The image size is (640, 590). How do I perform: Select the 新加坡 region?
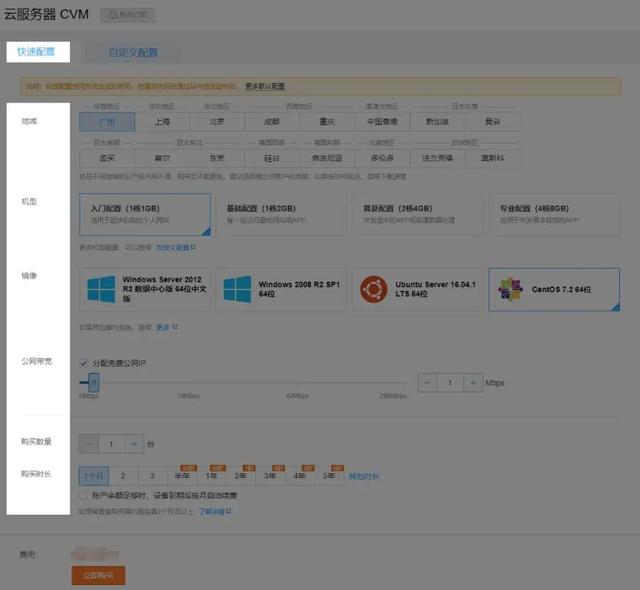point(438,122)
